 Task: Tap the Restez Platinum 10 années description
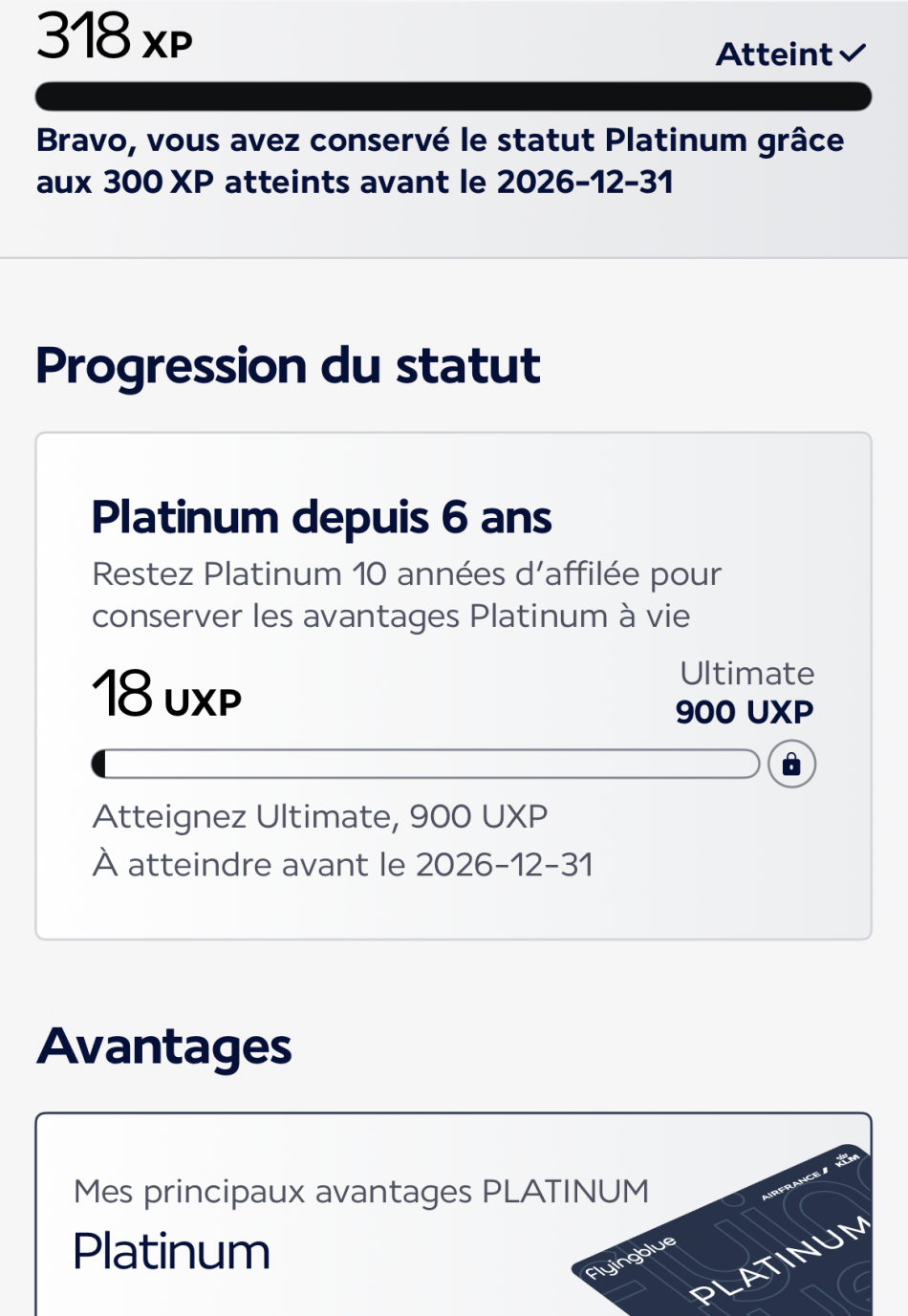coord(406,594)
